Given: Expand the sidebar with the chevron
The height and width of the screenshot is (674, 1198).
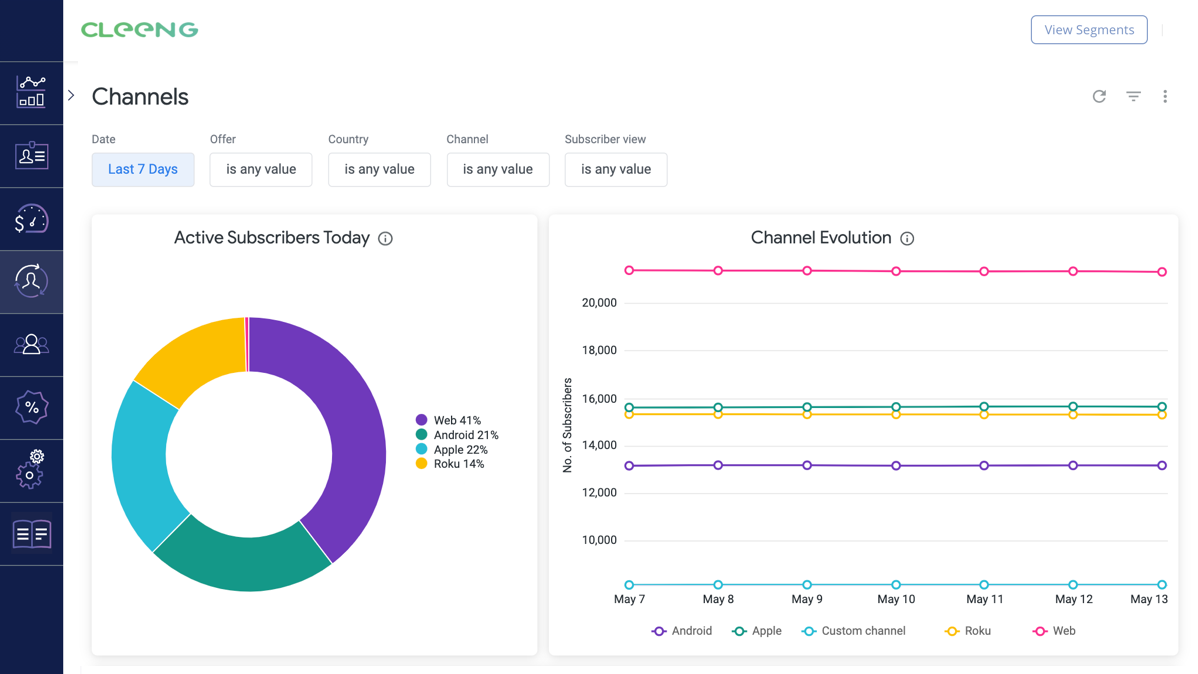Looking at the screenshot, I should [x=71, y=96].
